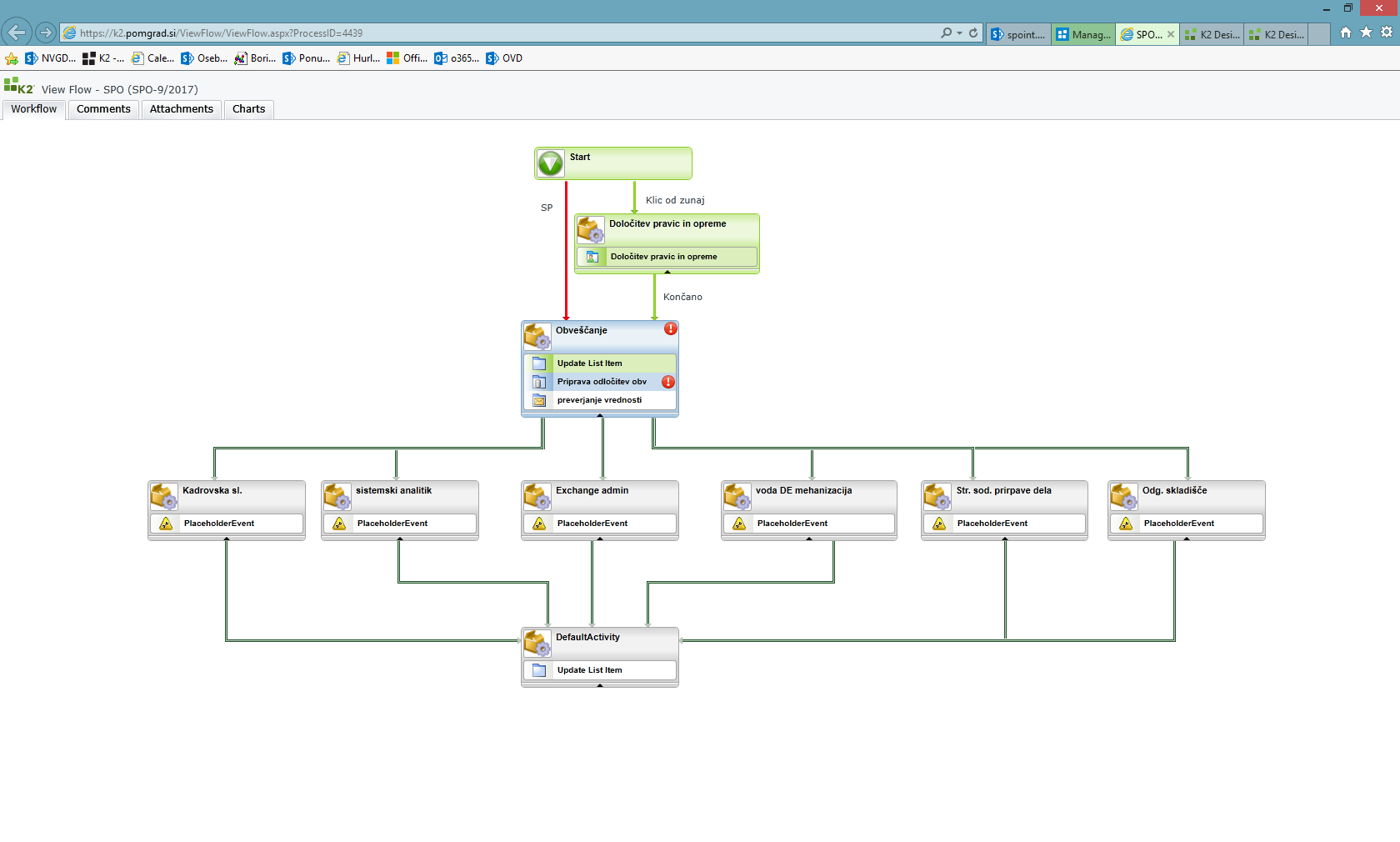Open the Cale... favorites link

tap(152, 58)
